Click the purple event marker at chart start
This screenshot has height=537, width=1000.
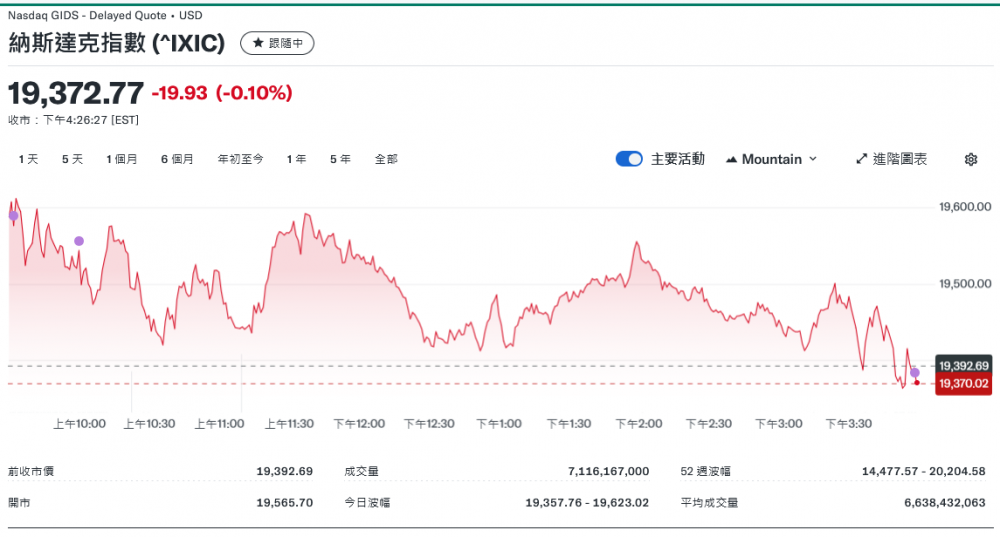[x=14, y=215]
